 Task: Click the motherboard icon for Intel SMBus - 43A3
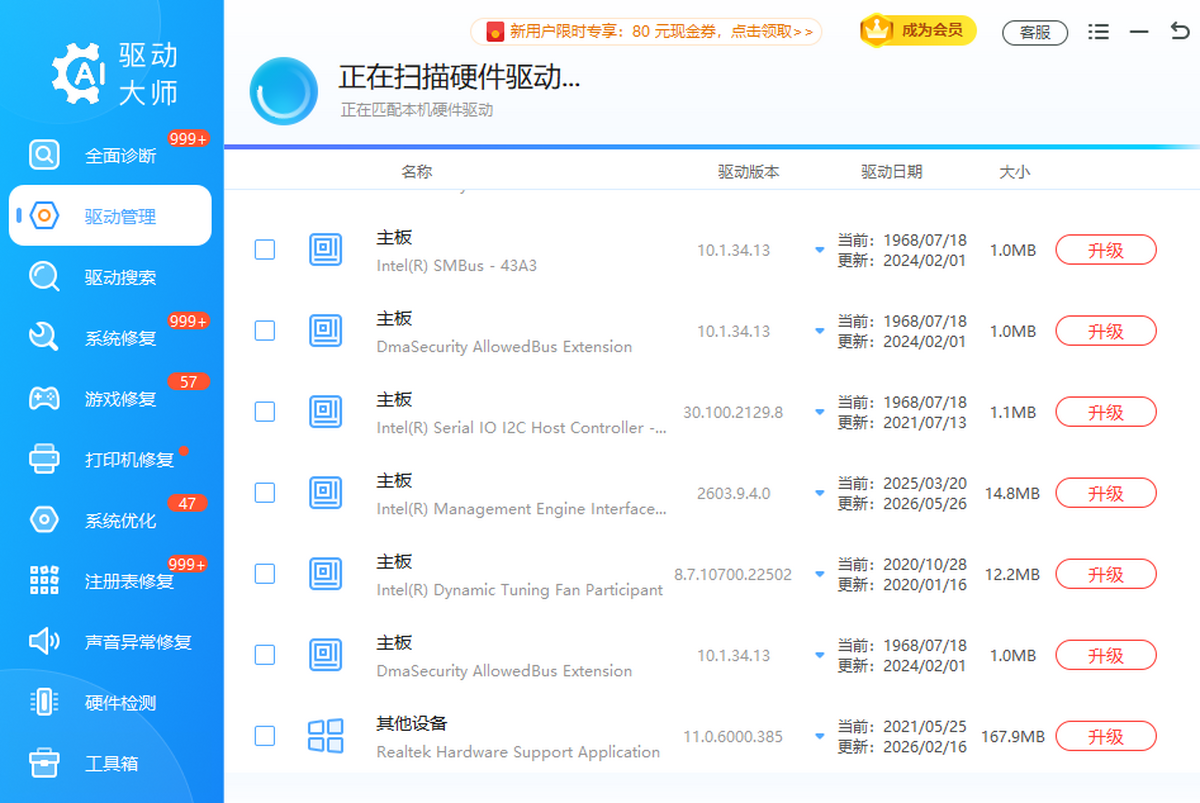(325, 250)
